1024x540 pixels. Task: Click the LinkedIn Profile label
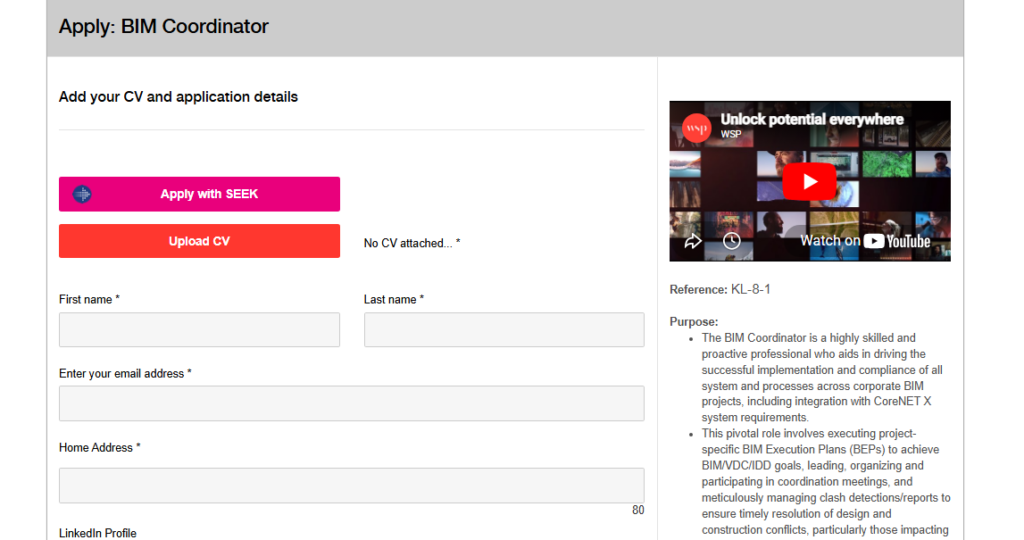tap(97, 533)
